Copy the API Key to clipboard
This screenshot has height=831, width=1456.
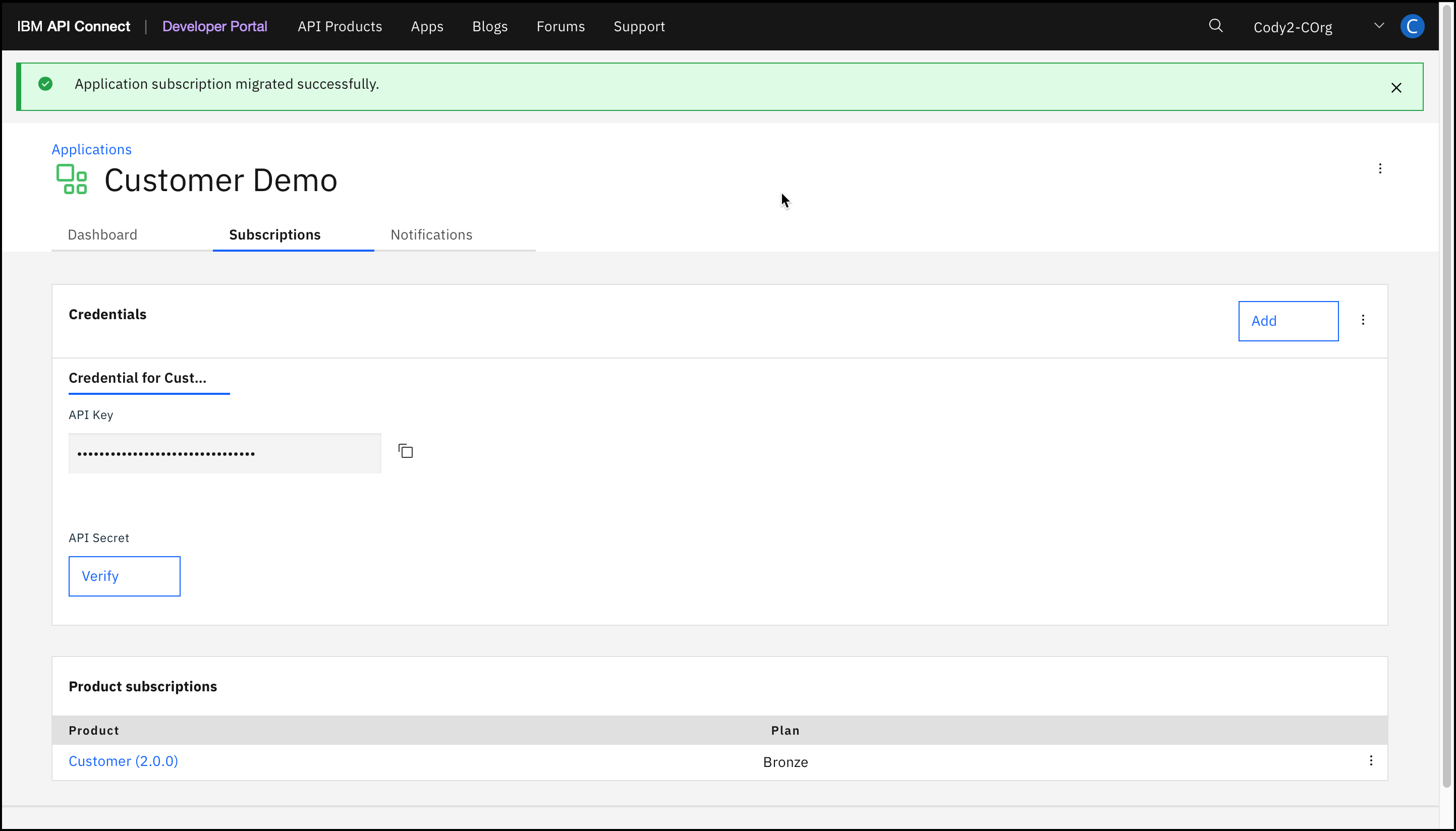406,451
